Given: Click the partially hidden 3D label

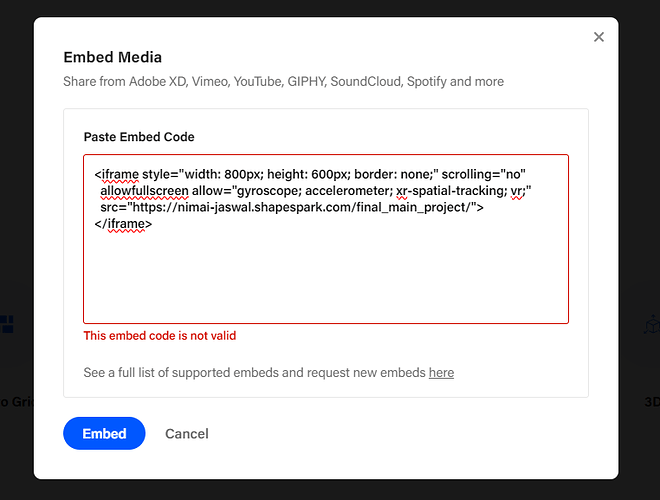Looking at the screenshot, I should (652, 402).
